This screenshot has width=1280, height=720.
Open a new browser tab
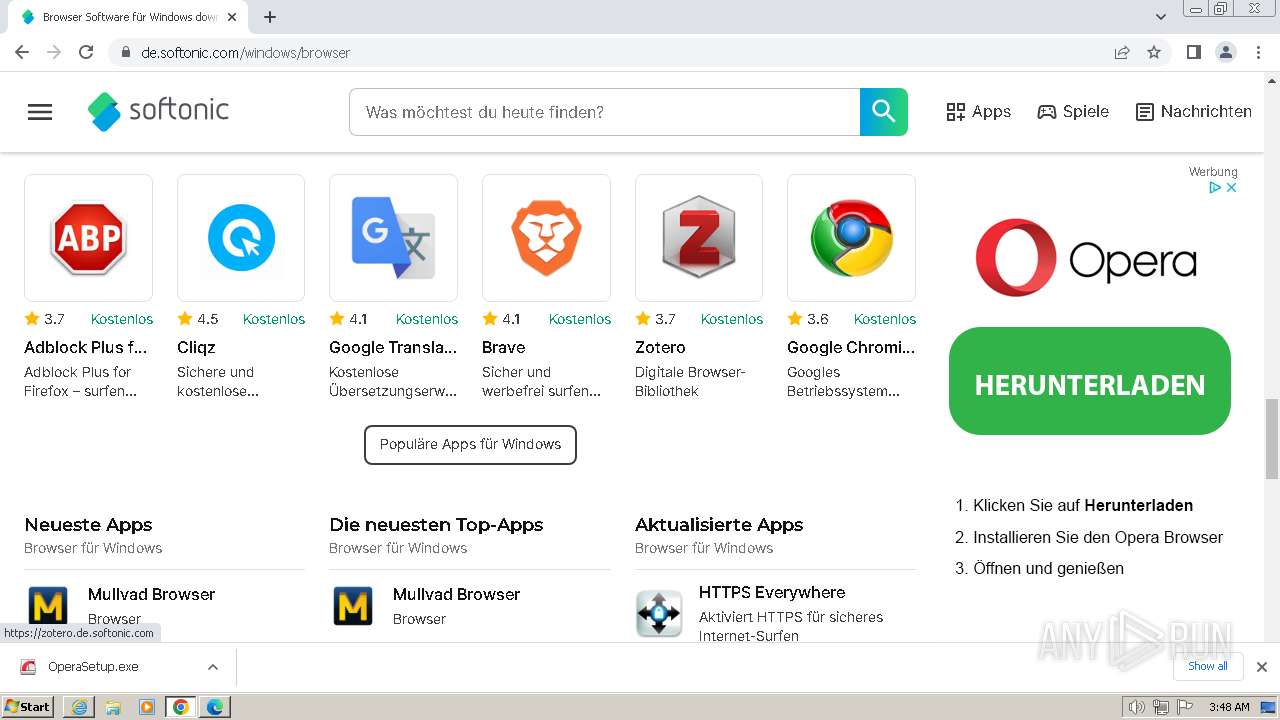(270, 17)
